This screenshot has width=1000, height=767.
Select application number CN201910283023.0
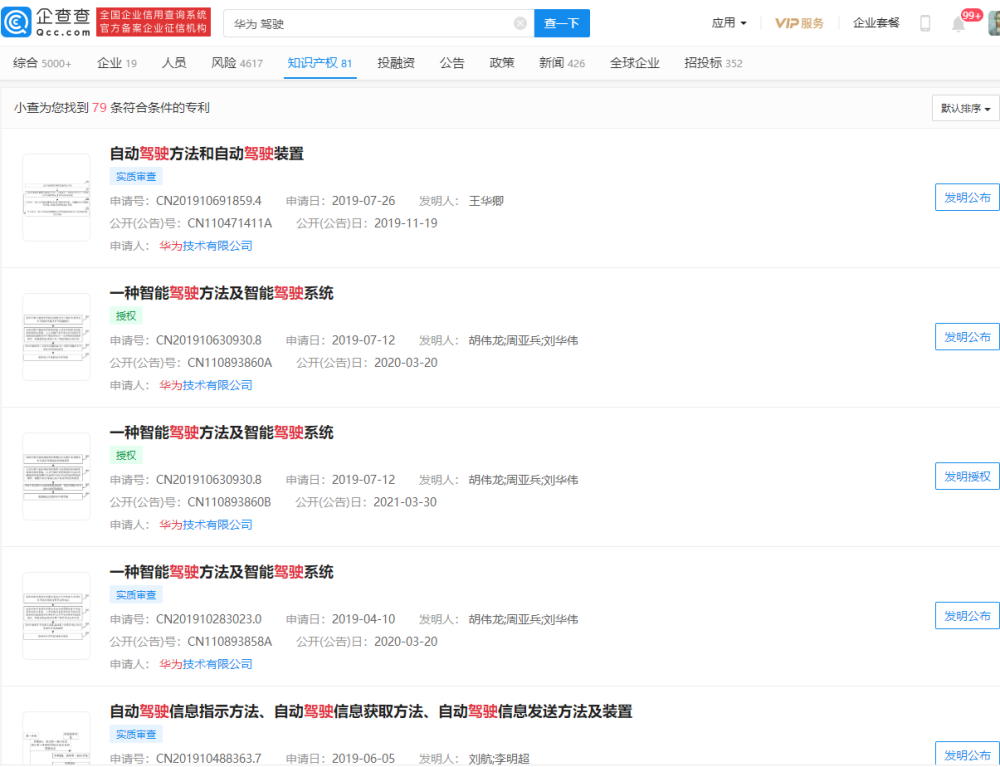pyautogui.click(x=209, y=619)
